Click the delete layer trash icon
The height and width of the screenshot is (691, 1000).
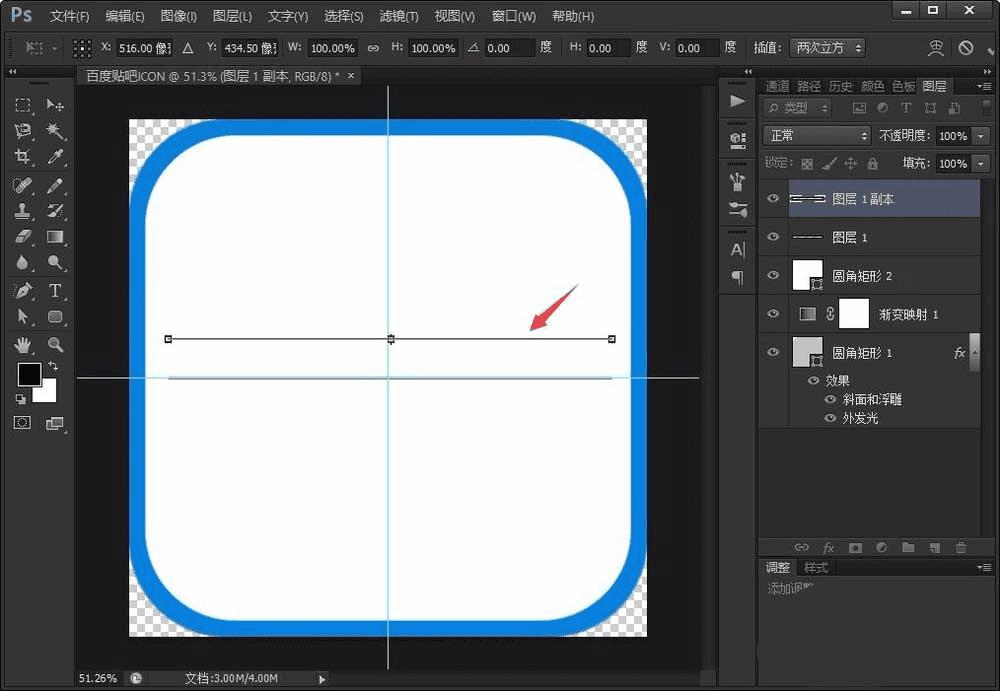tap(961, 548)
